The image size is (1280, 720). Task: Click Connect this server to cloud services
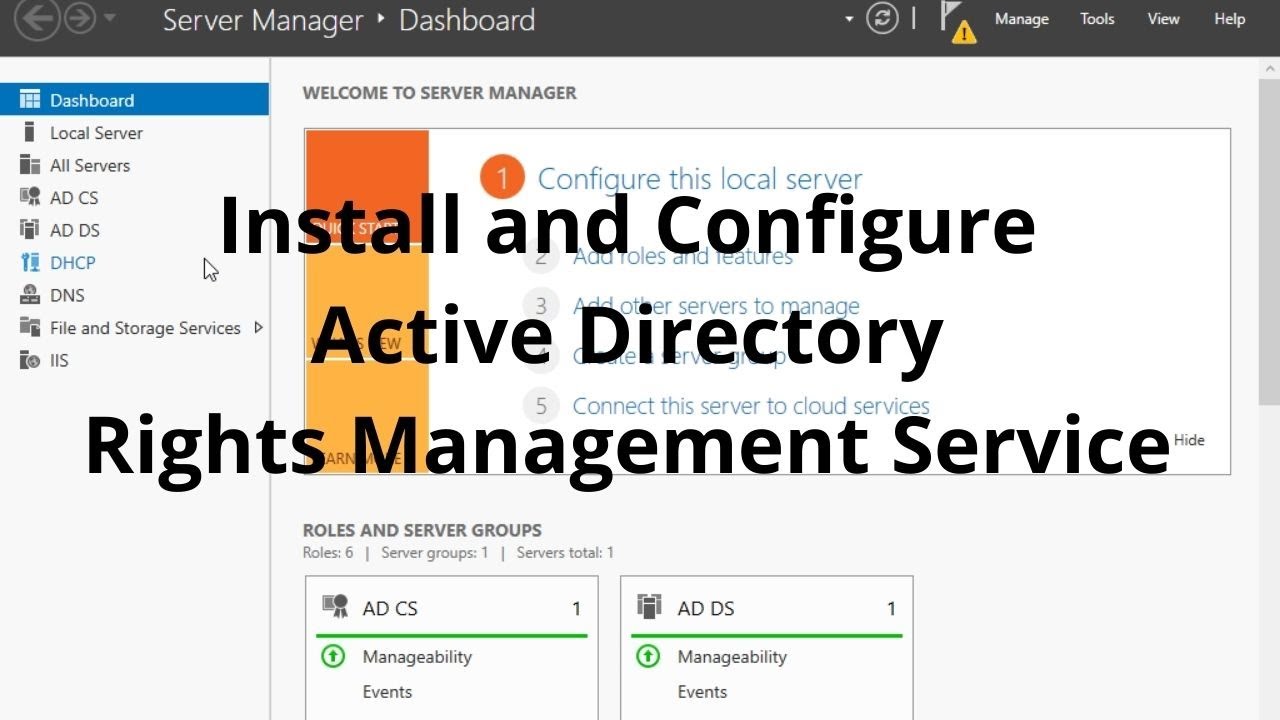(x=751, y=406)
